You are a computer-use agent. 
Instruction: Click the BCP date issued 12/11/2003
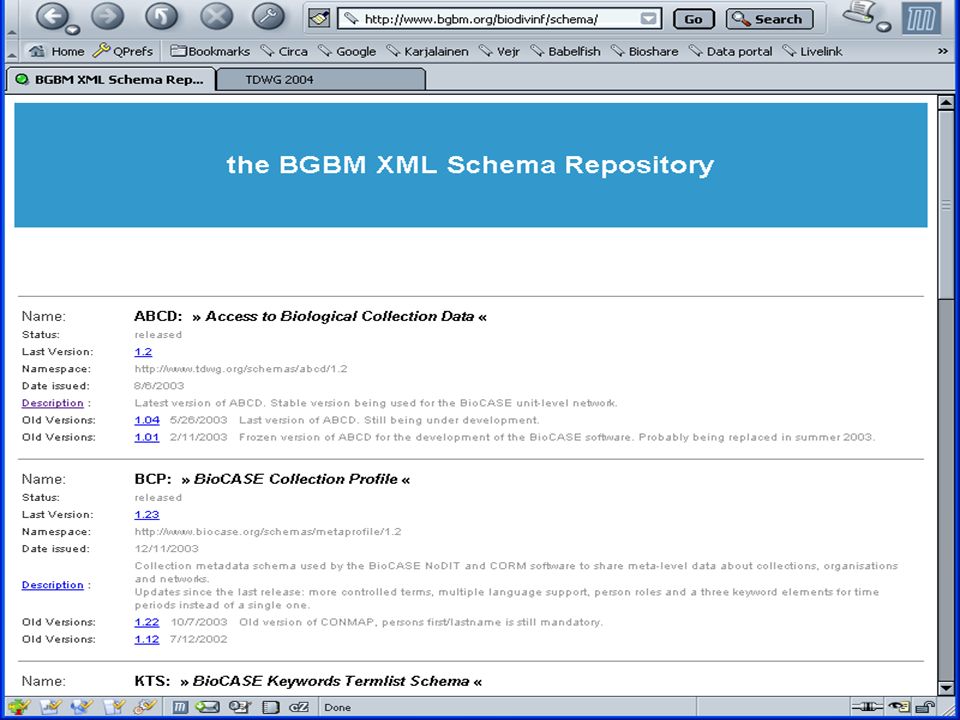pos(167,549)
